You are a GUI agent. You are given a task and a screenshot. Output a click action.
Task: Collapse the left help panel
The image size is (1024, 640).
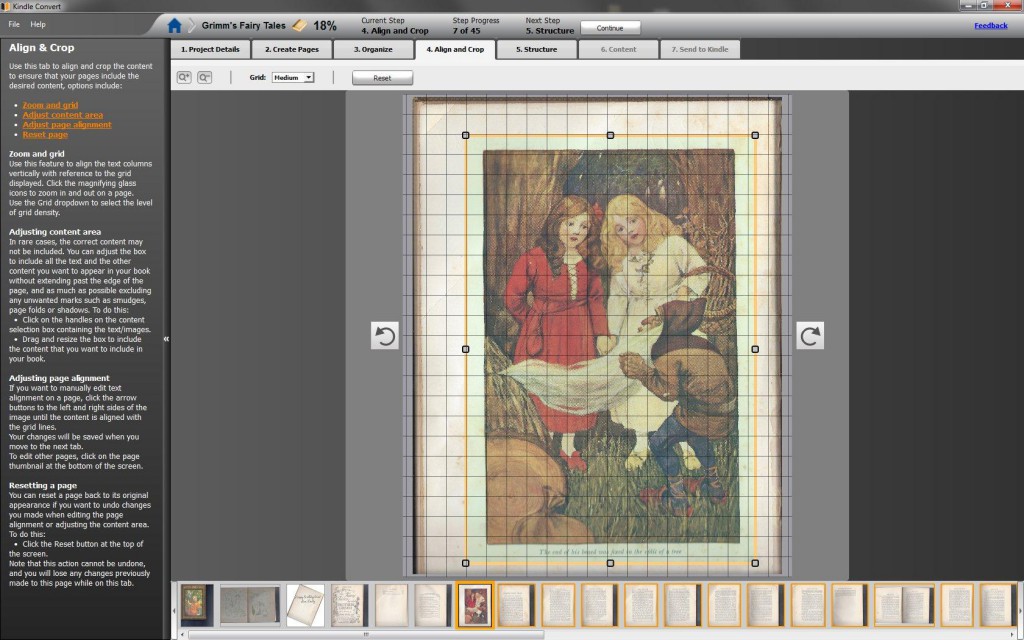pos(166,339)
